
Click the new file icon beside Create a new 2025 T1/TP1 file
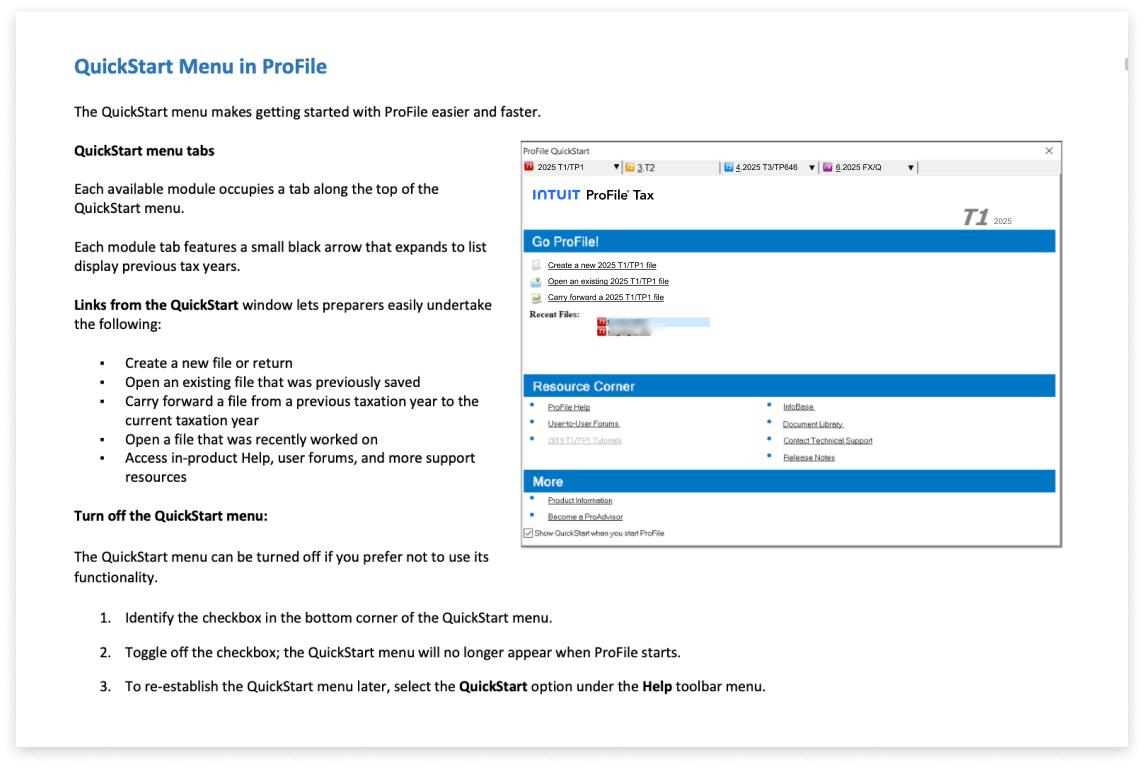(536, 265)
